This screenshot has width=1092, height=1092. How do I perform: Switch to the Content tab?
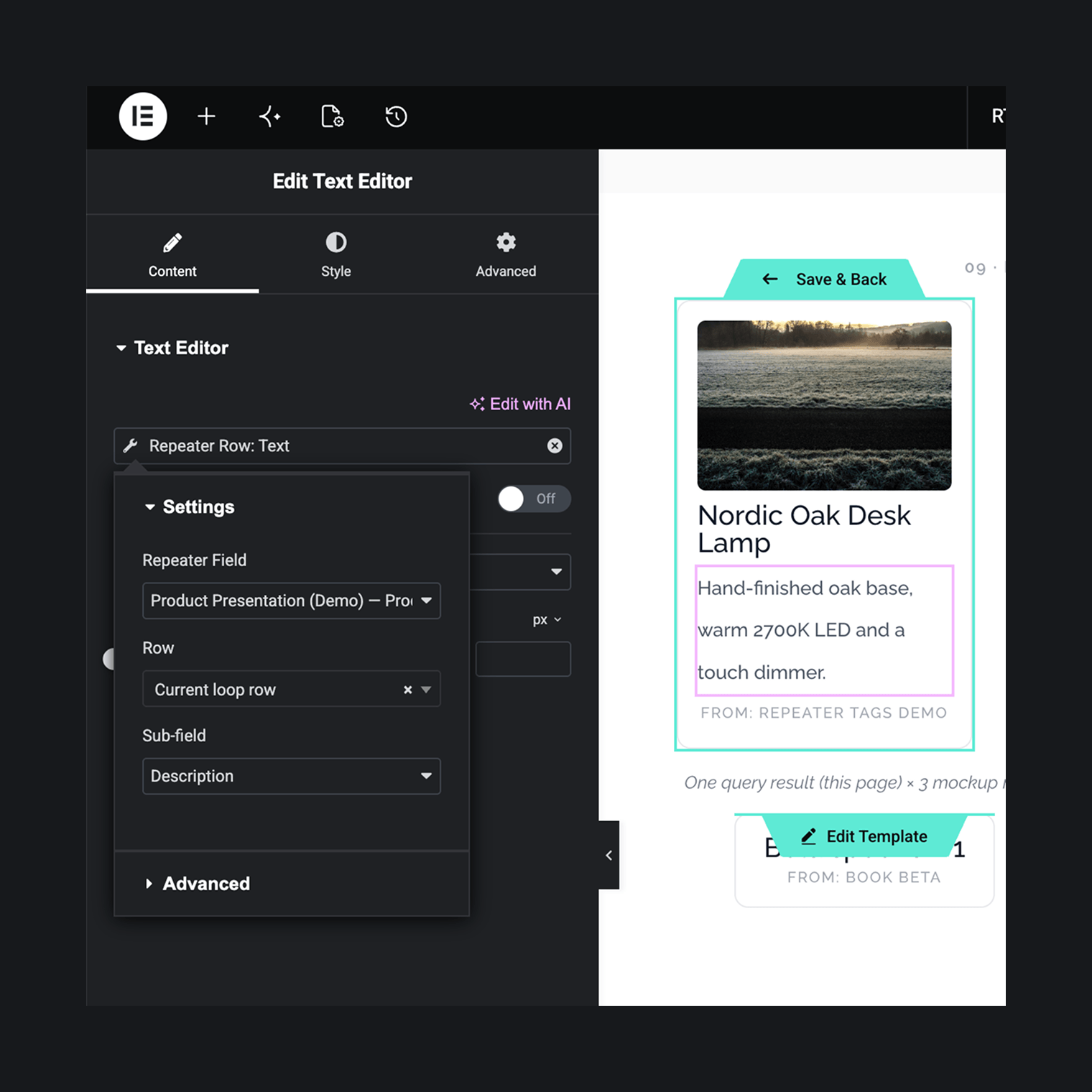pos(172,256)
